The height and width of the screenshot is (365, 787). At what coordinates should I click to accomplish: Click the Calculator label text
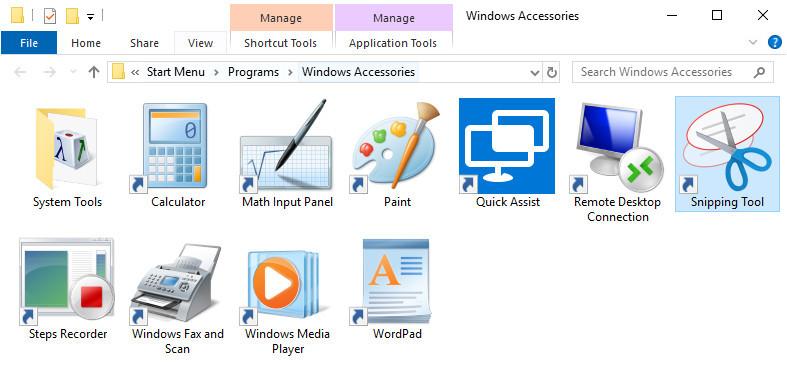178,202
